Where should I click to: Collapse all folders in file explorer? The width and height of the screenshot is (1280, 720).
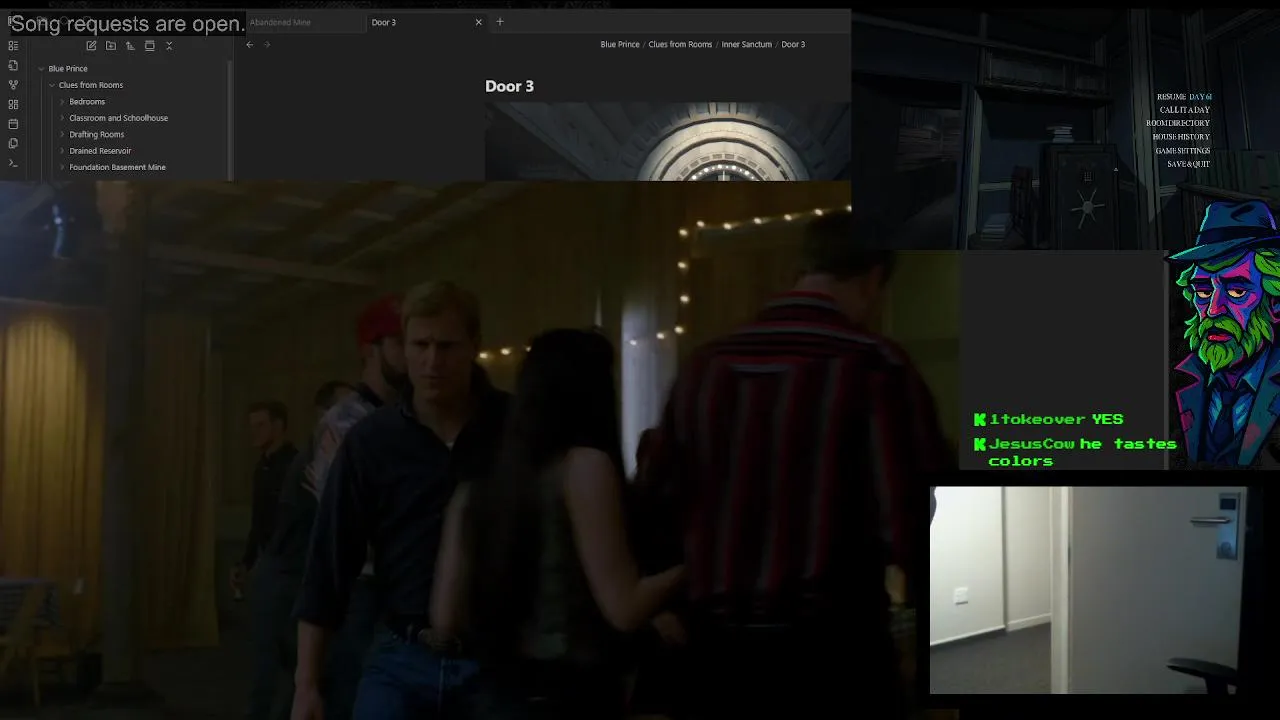coord(169,45)
